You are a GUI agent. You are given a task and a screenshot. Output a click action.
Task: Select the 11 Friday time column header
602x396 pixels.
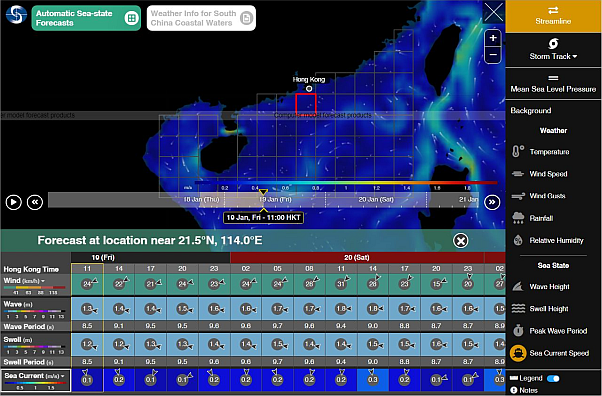point(87,268)
